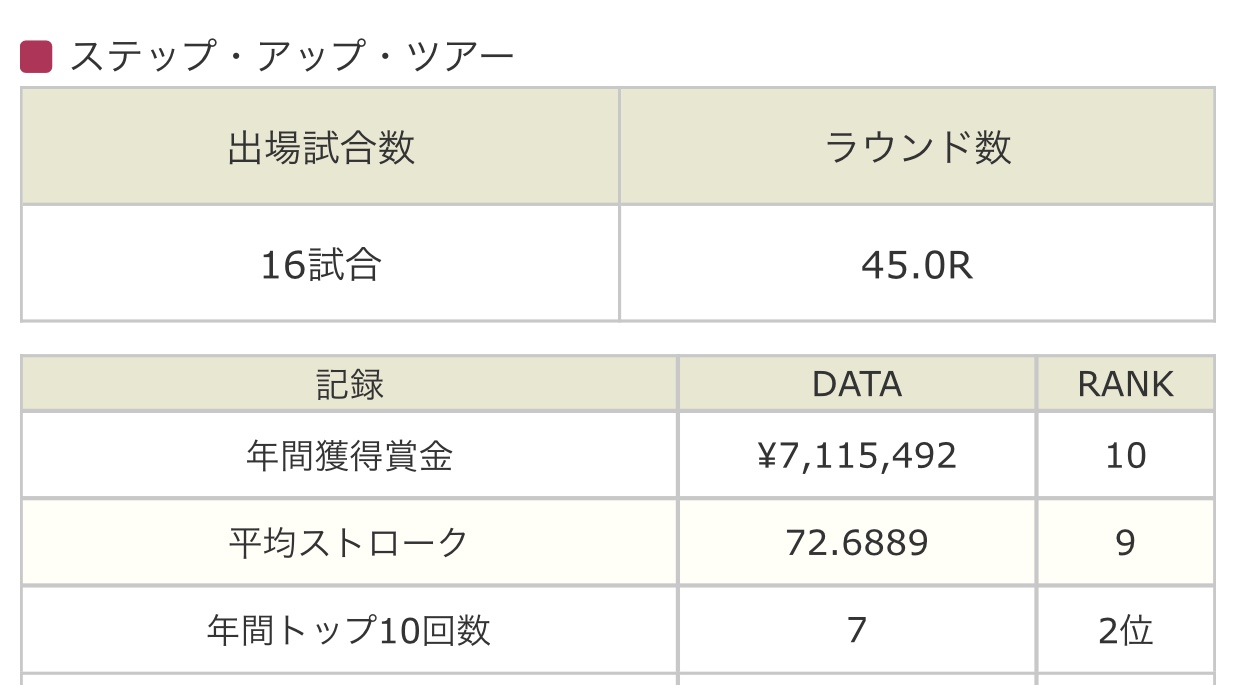Select the 45.0R rounds value cell
The height and width of the screenshot is (685, 1242).
(918, 264)
